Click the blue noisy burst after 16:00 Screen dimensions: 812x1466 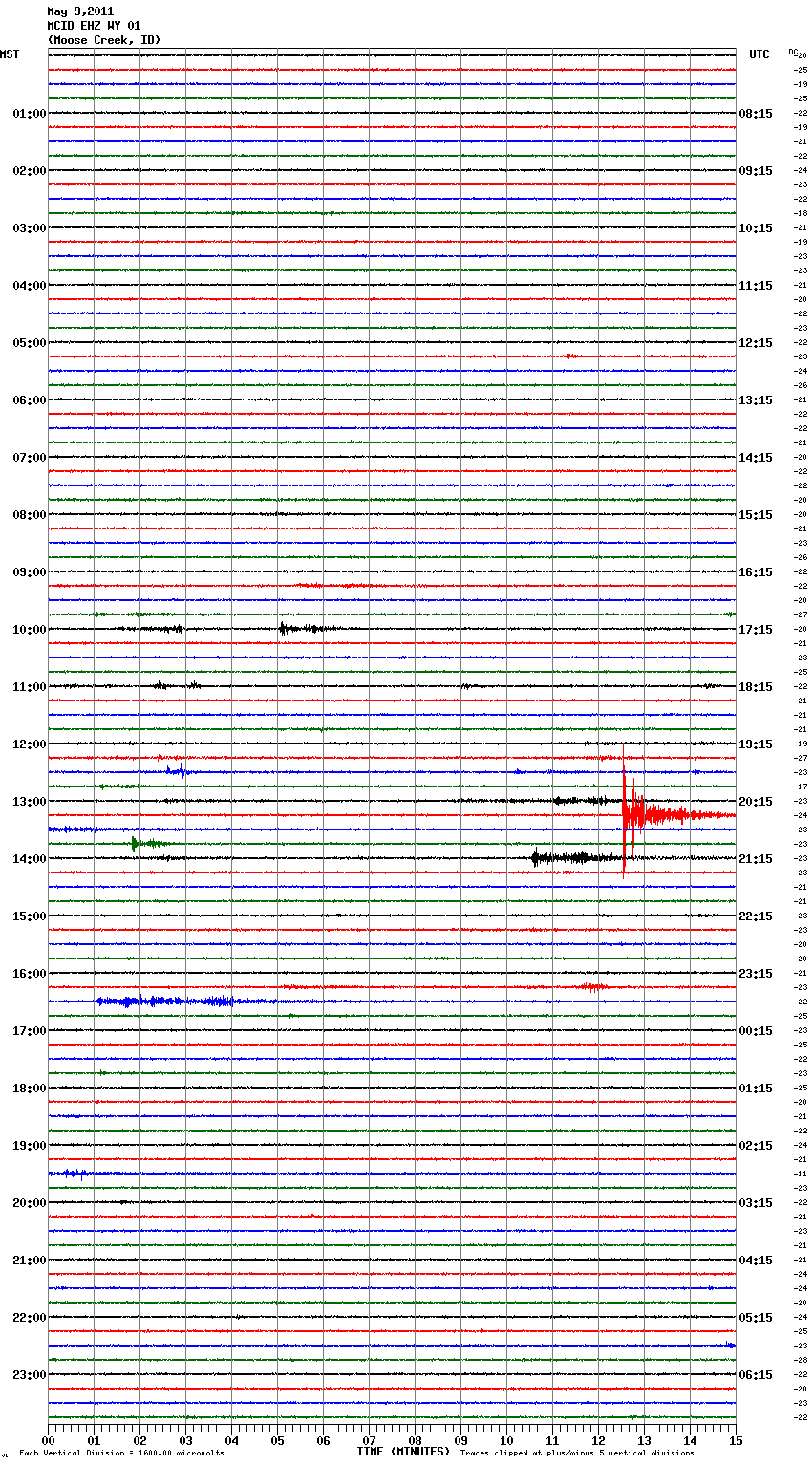coord(165,1002)
